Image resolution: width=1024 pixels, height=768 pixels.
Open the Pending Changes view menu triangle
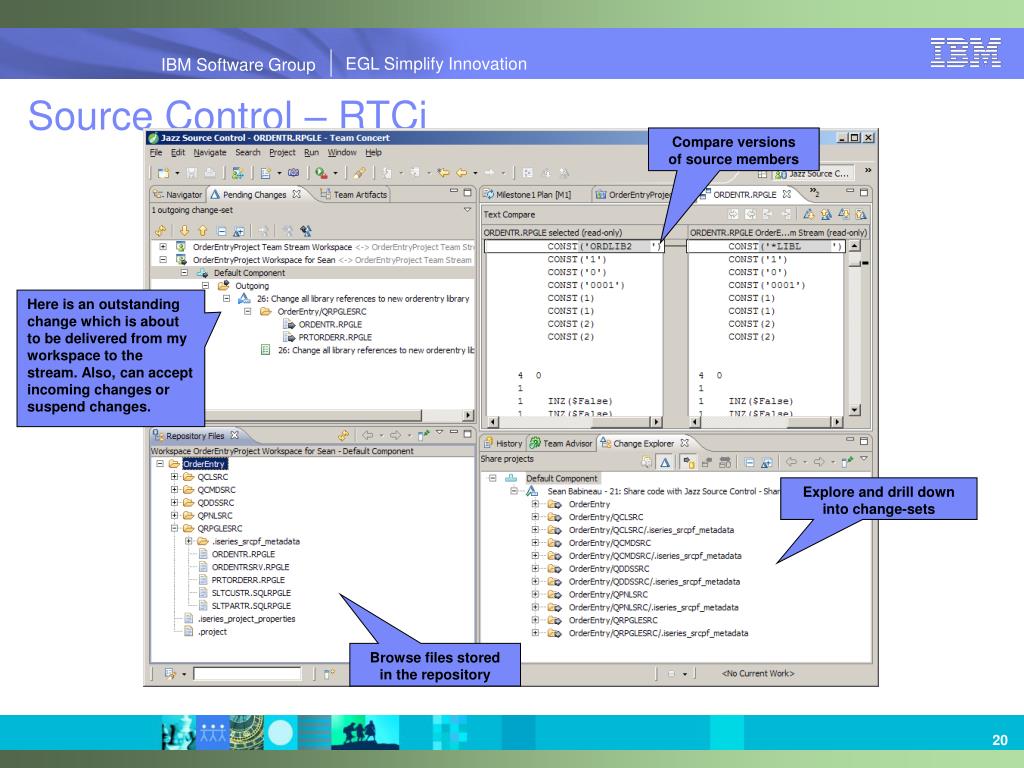click(x=468, y=210)
